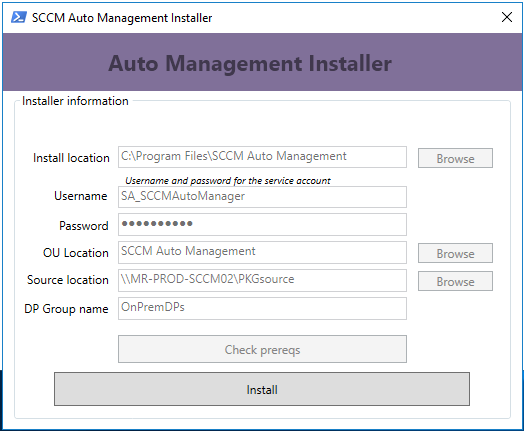
Task: Click the DP Group name field
Action: 262,308
